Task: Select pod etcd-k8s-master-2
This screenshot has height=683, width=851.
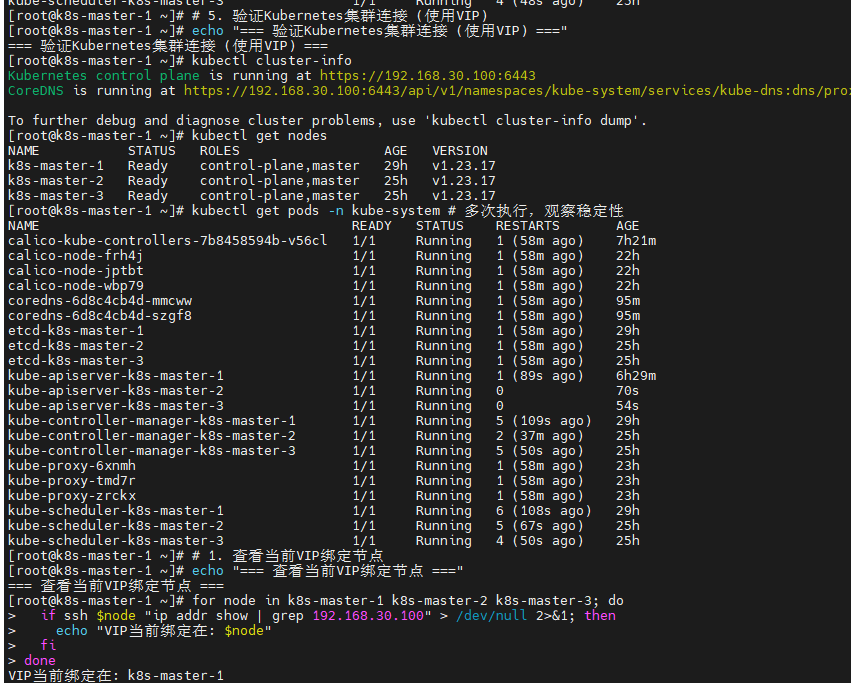Action: pos(75,346)
